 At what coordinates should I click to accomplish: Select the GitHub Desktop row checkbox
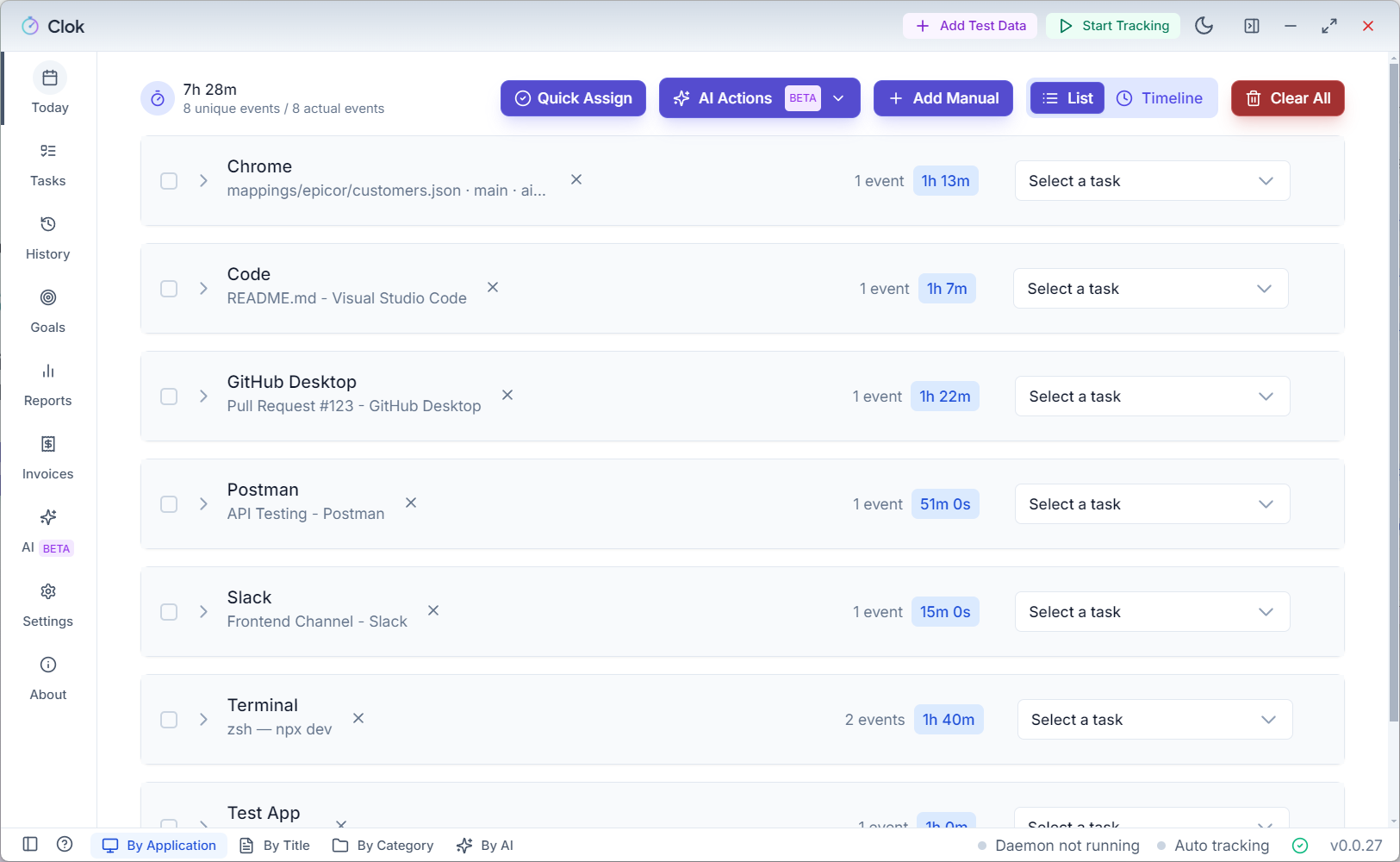[x=169, y=397]
